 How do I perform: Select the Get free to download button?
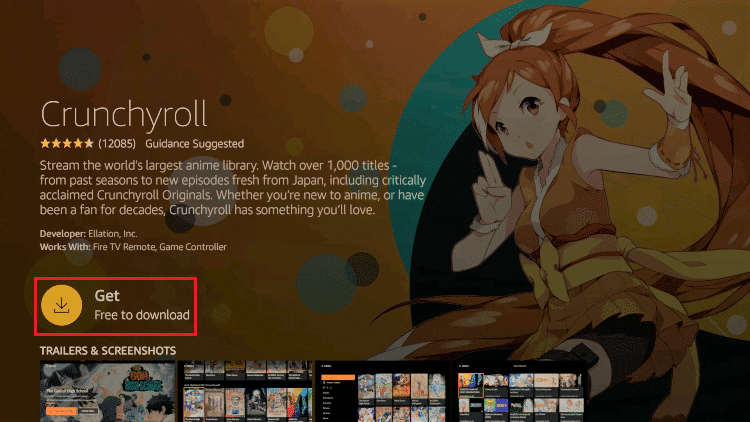pos(115,306)
